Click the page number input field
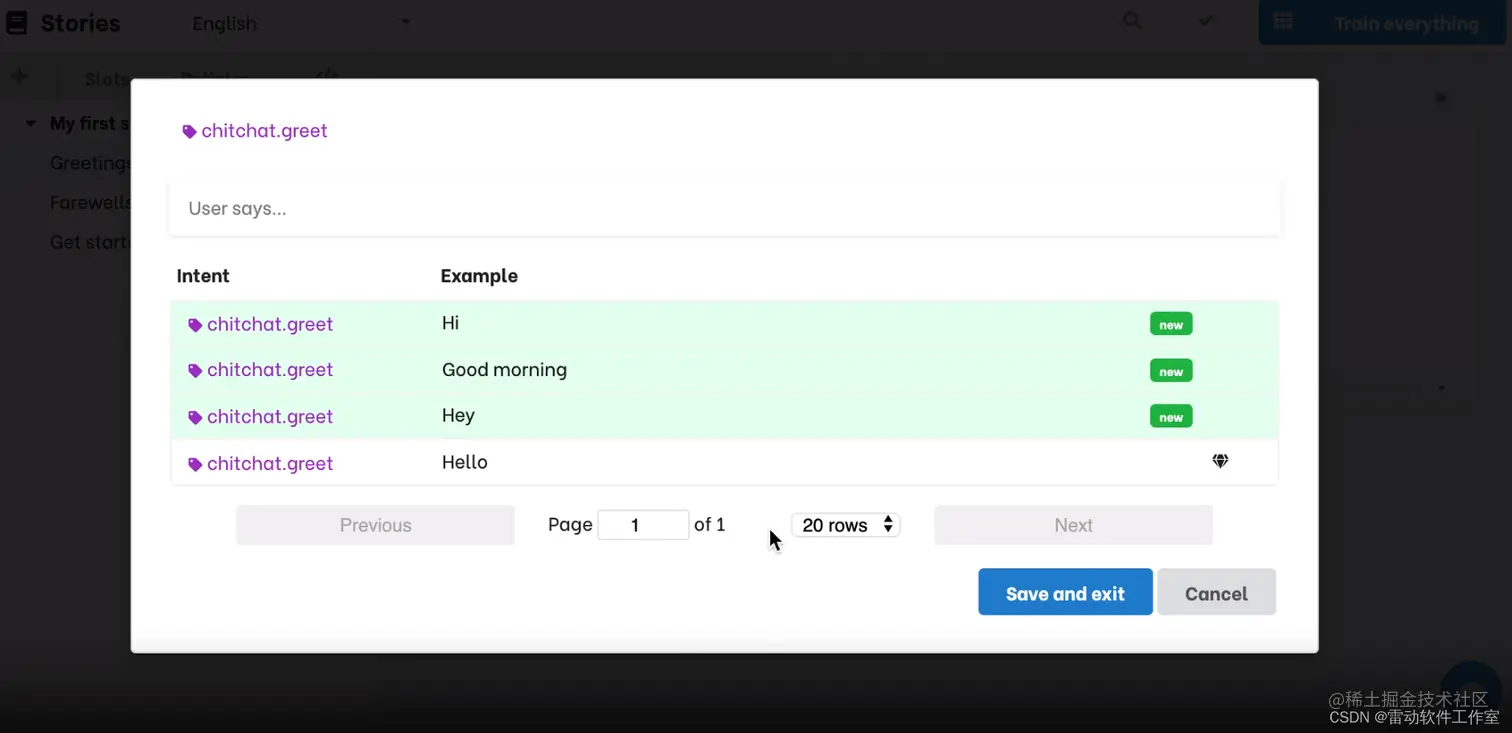The image size is (1512, 733). 643,525
